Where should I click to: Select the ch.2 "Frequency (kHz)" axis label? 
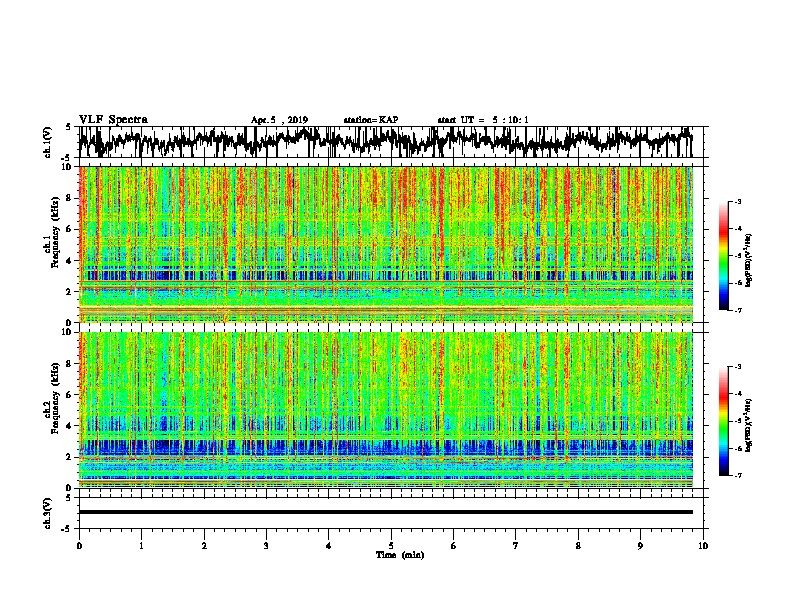pyautogui.click(x=55, y=398)
